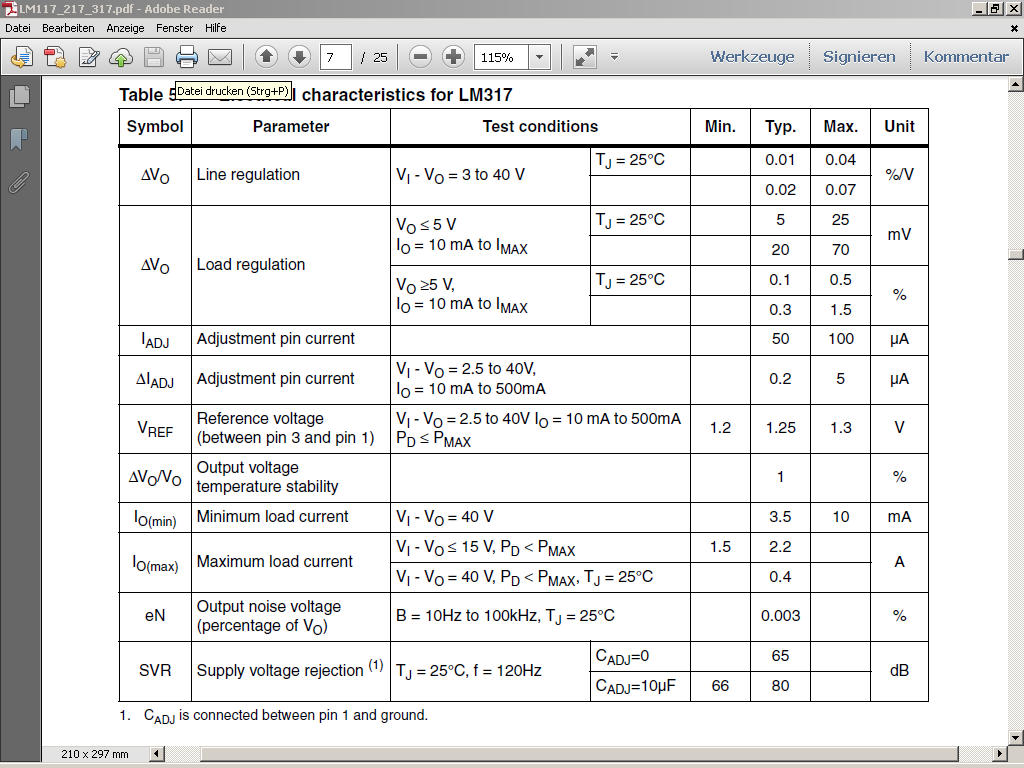Viewport: 1024px width, 768px height.
Task: Click horizontal scrollbar right arrow
Action: click(x=1000, y=754)
